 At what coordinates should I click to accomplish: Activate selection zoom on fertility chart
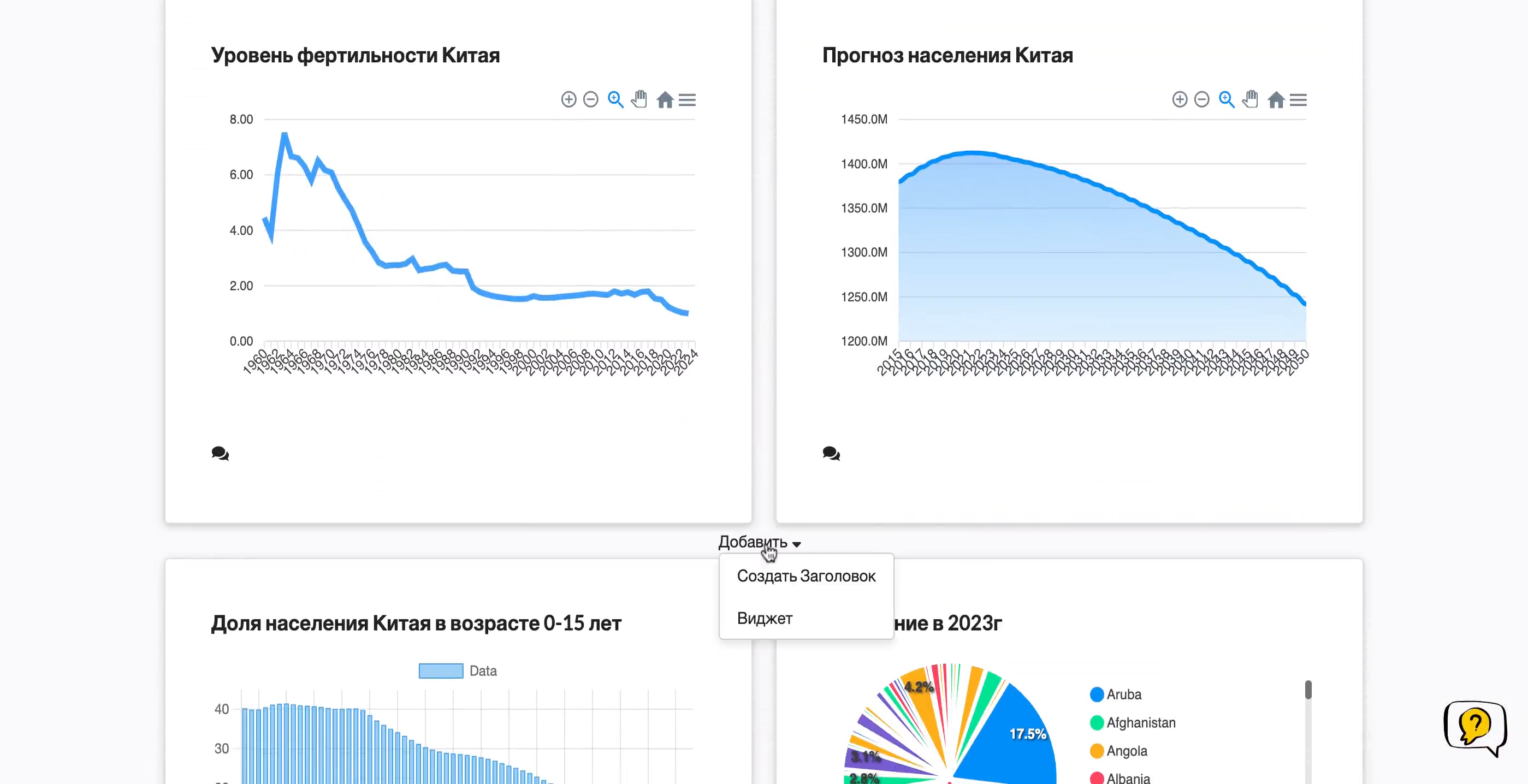615,99
